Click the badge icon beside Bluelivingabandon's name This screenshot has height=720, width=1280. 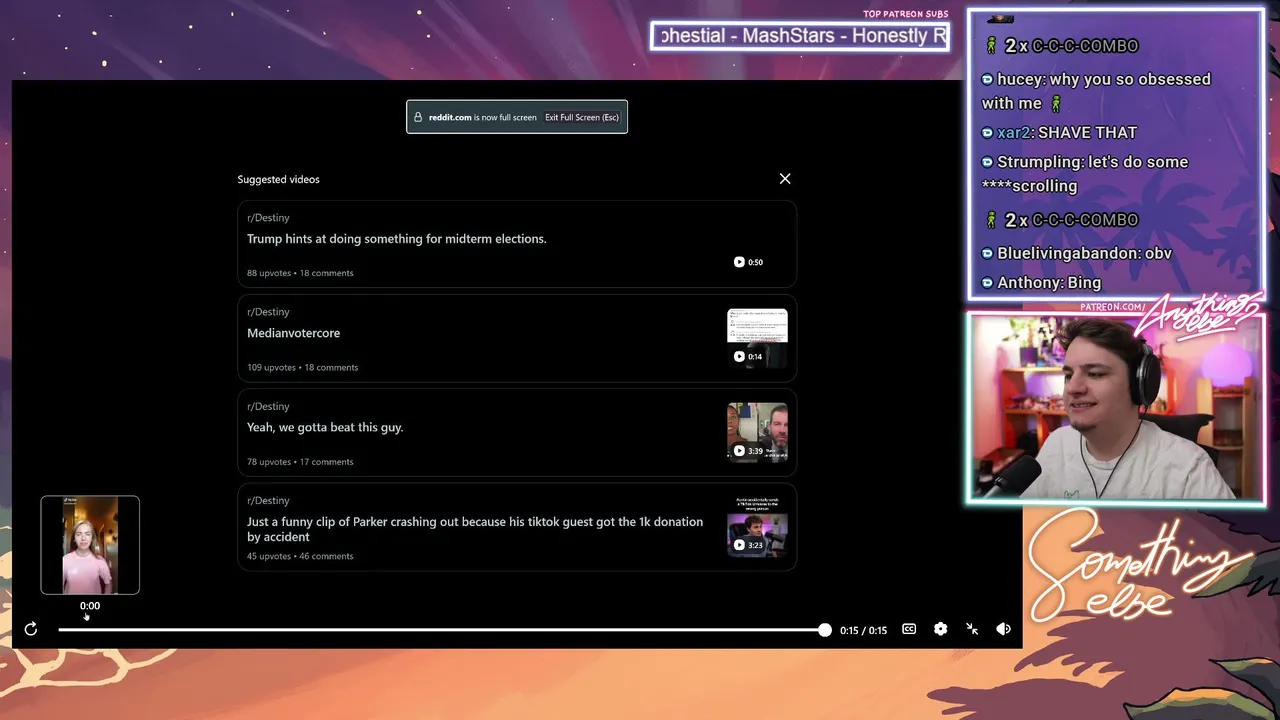(987, 254)
